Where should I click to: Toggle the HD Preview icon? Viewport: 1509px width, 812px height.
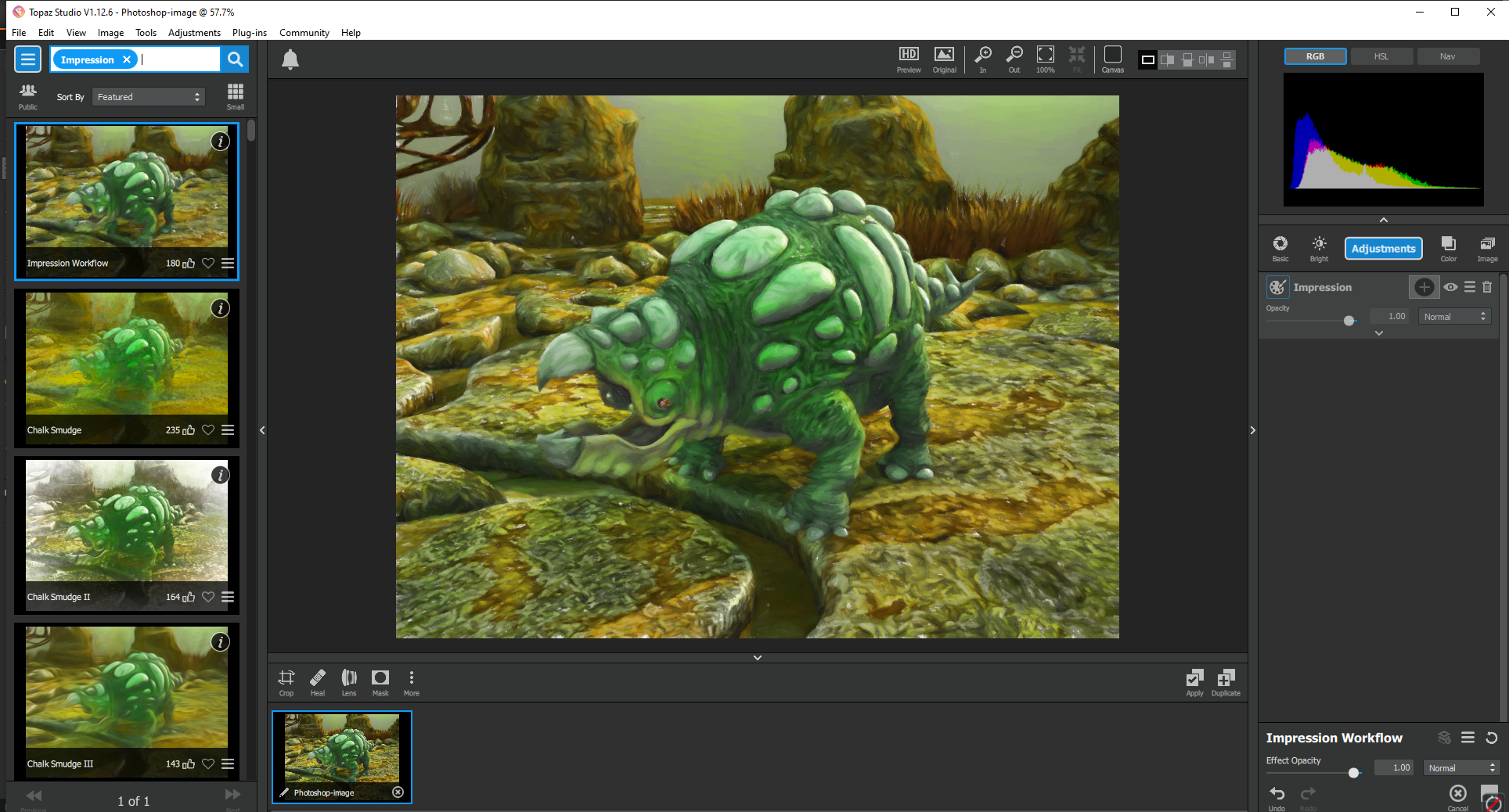click(x=909, y=59)
